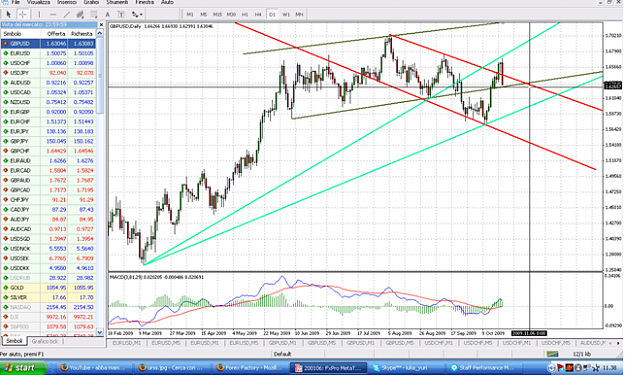Click the Simbolo column header
Screen dimensions: 625x376
click(x=21, y=34)
